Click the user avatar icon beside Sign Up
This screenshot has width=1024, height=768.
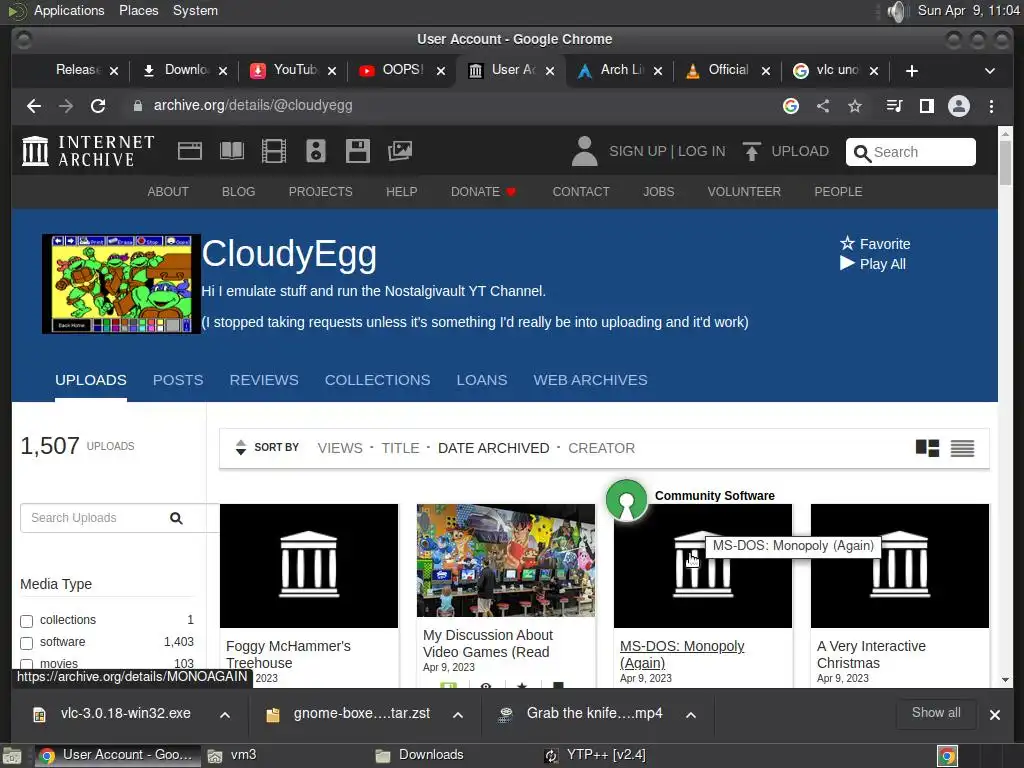[584, 151]
